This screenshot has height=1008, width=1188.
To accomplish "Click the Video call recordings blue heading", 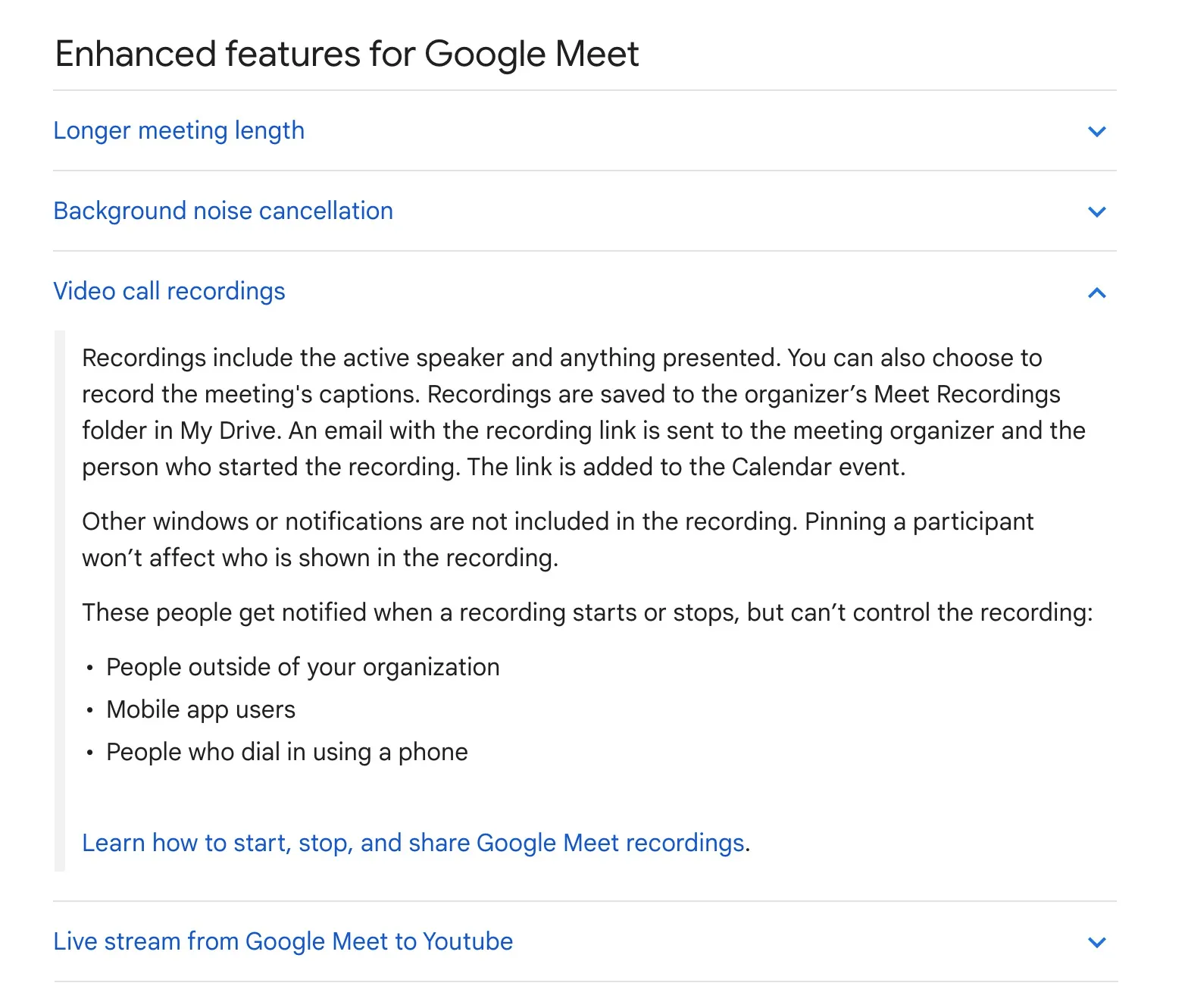I will 169,291.
